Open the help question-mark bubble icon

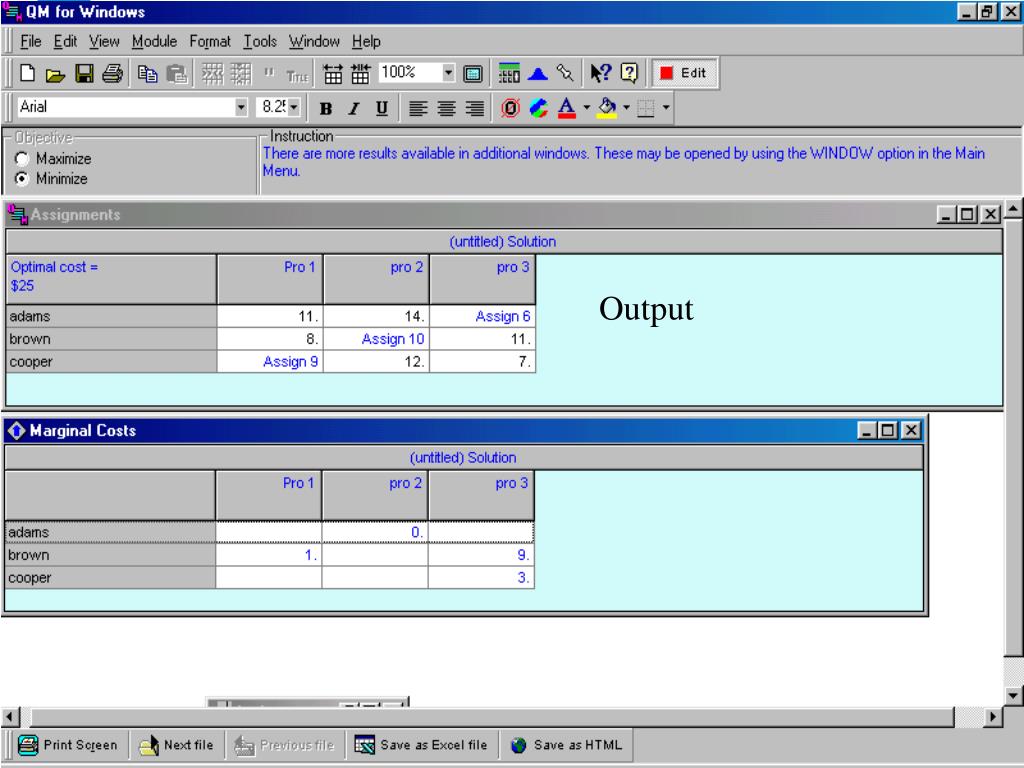(629, 72)
